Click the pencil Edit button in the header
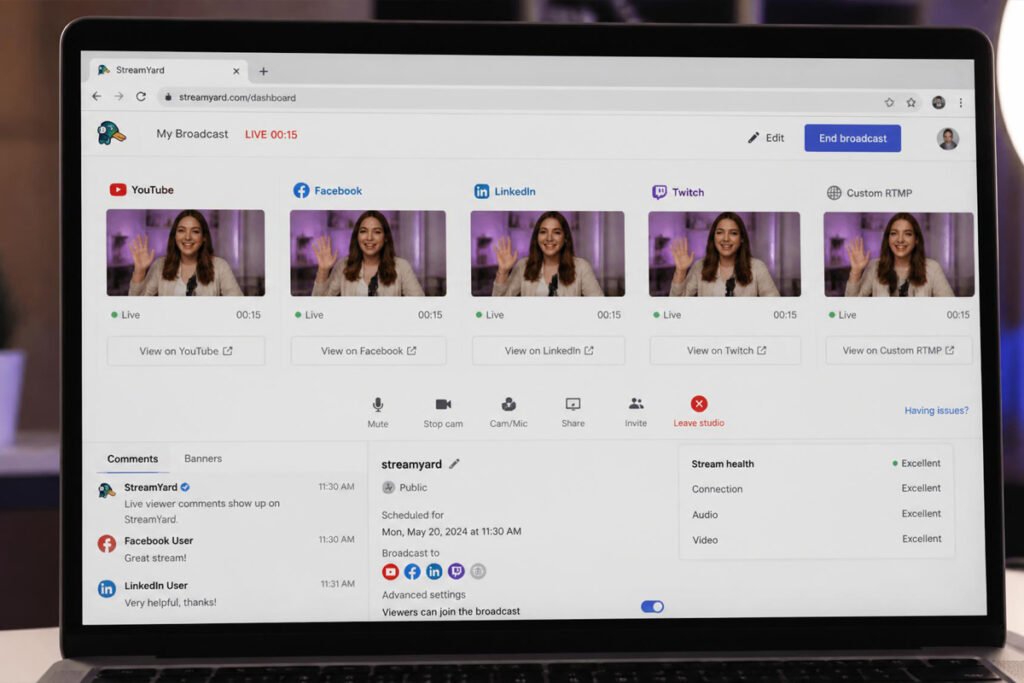 (766, 138)
